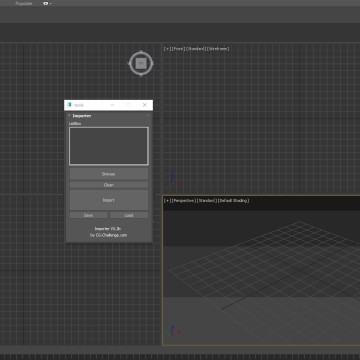Open the [Wireframe] shading label menu

(218, 49)
